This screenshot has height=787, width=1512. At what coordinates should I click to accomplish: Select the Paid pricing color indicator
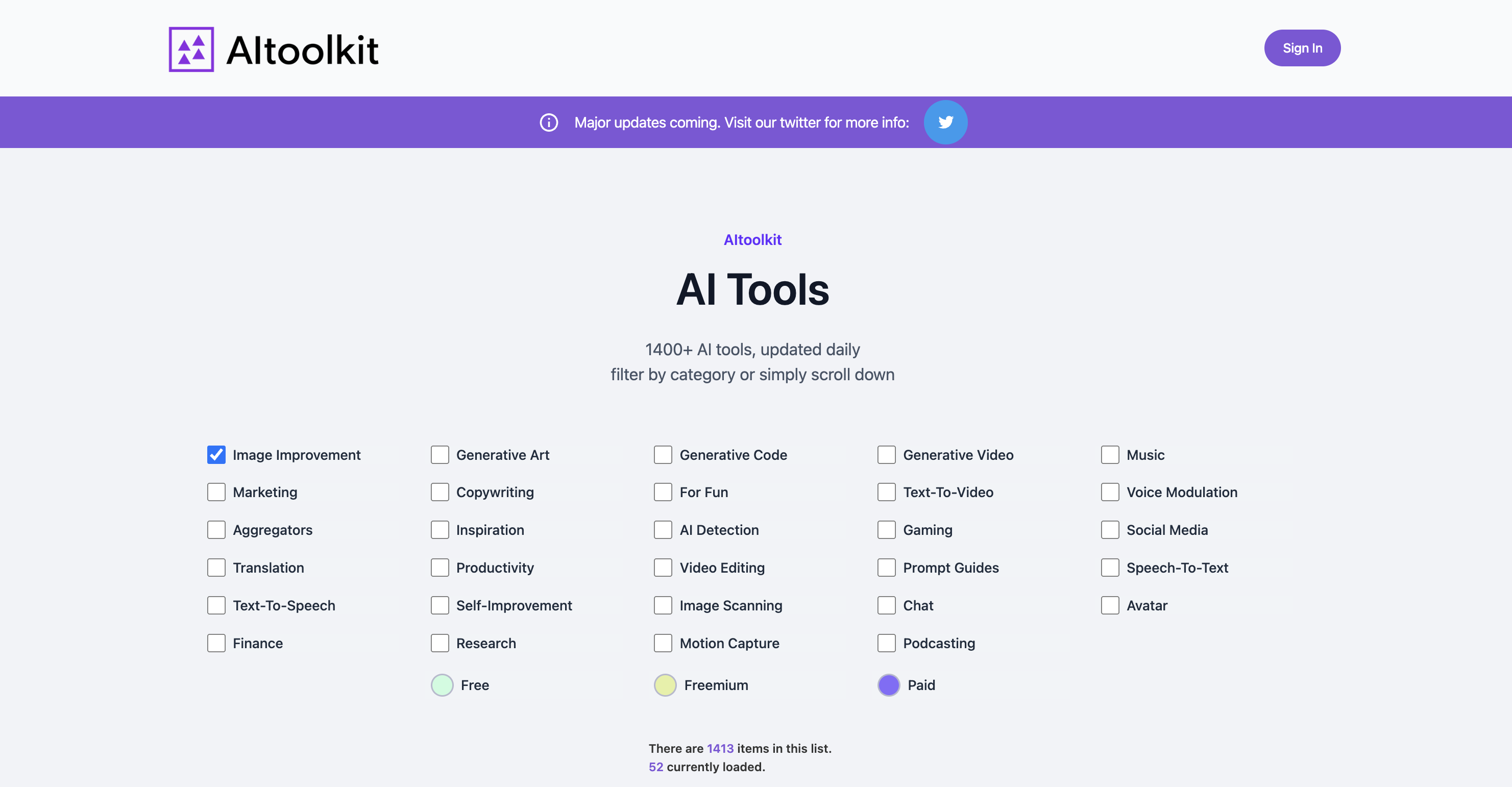pyautogui.click(x=888, y=685)
